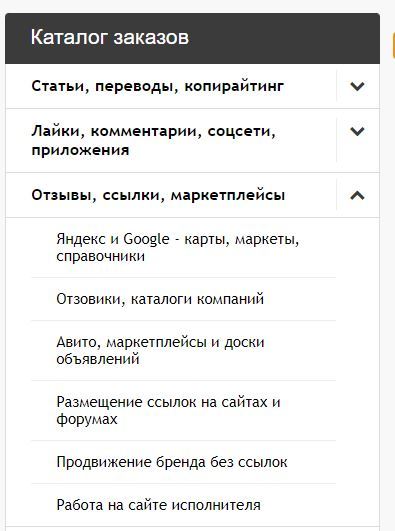This screenshot has height=531, width=395.
Task: Select the Отзывы, ссылки, маркетплейсы category heading
Action: coord(158,195)
